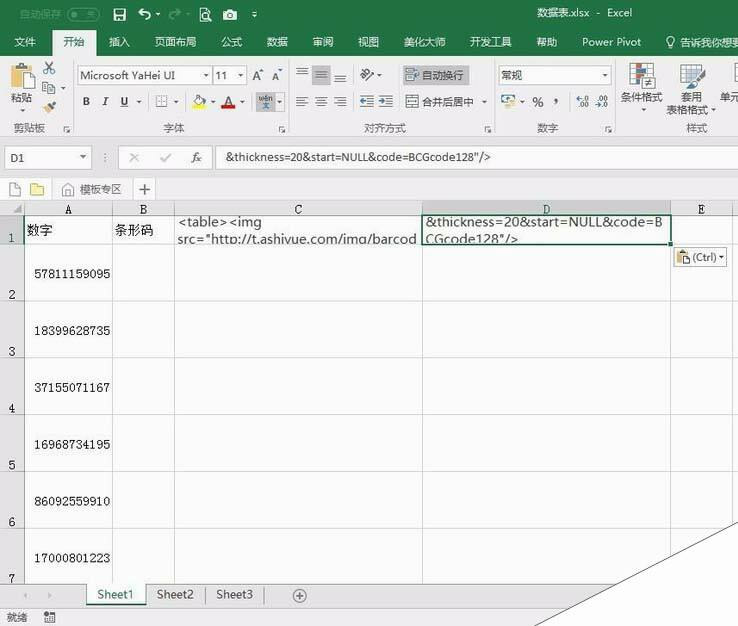
Task: Add a new sheet with plus circle
Action: click(300, 595)
